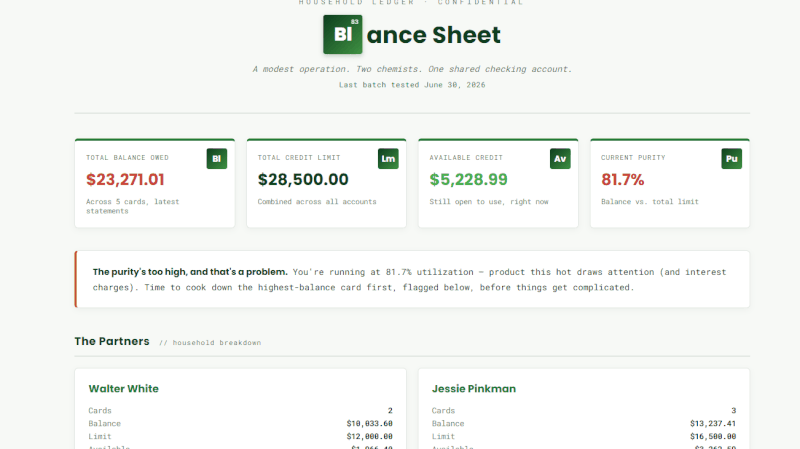The image size is (800, 449).
Task: Click the Bl element logo tile
Action: (342, 34)
